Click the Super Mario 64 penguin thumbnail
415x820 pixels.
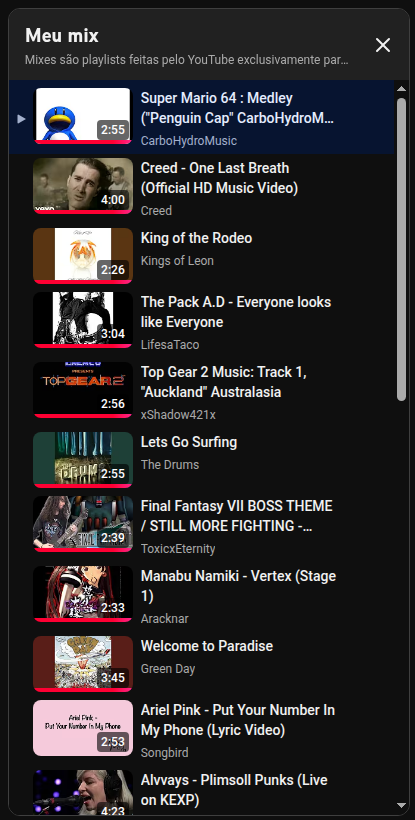tap(83, 116)
